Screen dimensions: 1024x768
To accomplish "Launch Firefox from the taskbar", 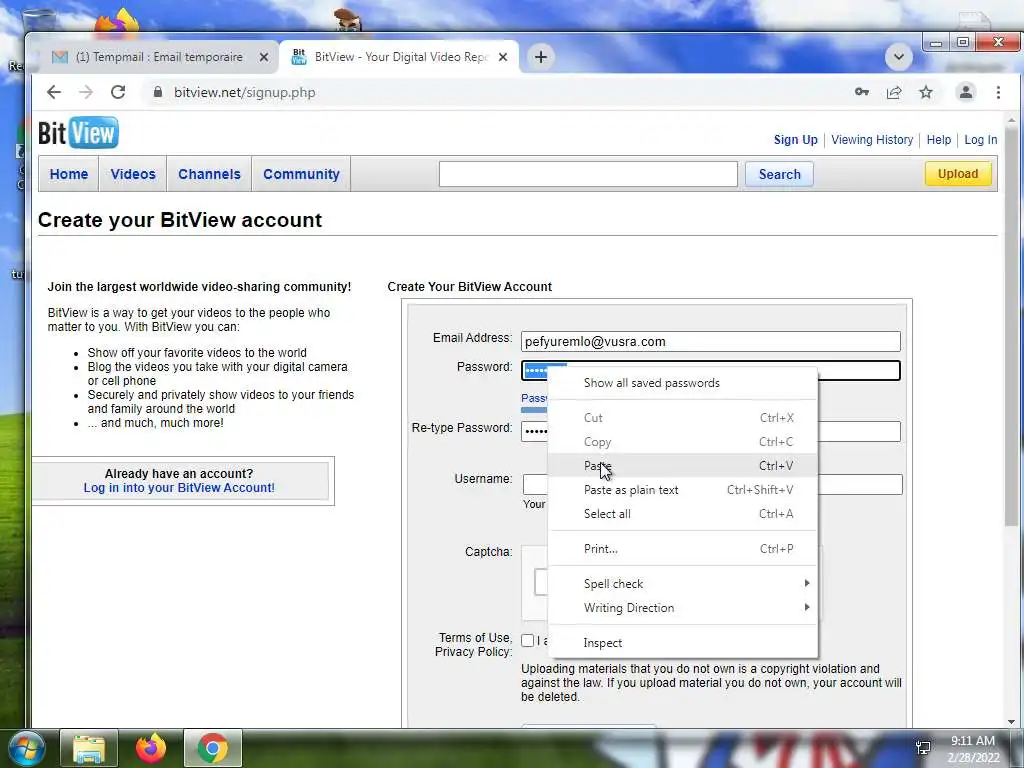I will pyautogui.click(x=151, y=748).
